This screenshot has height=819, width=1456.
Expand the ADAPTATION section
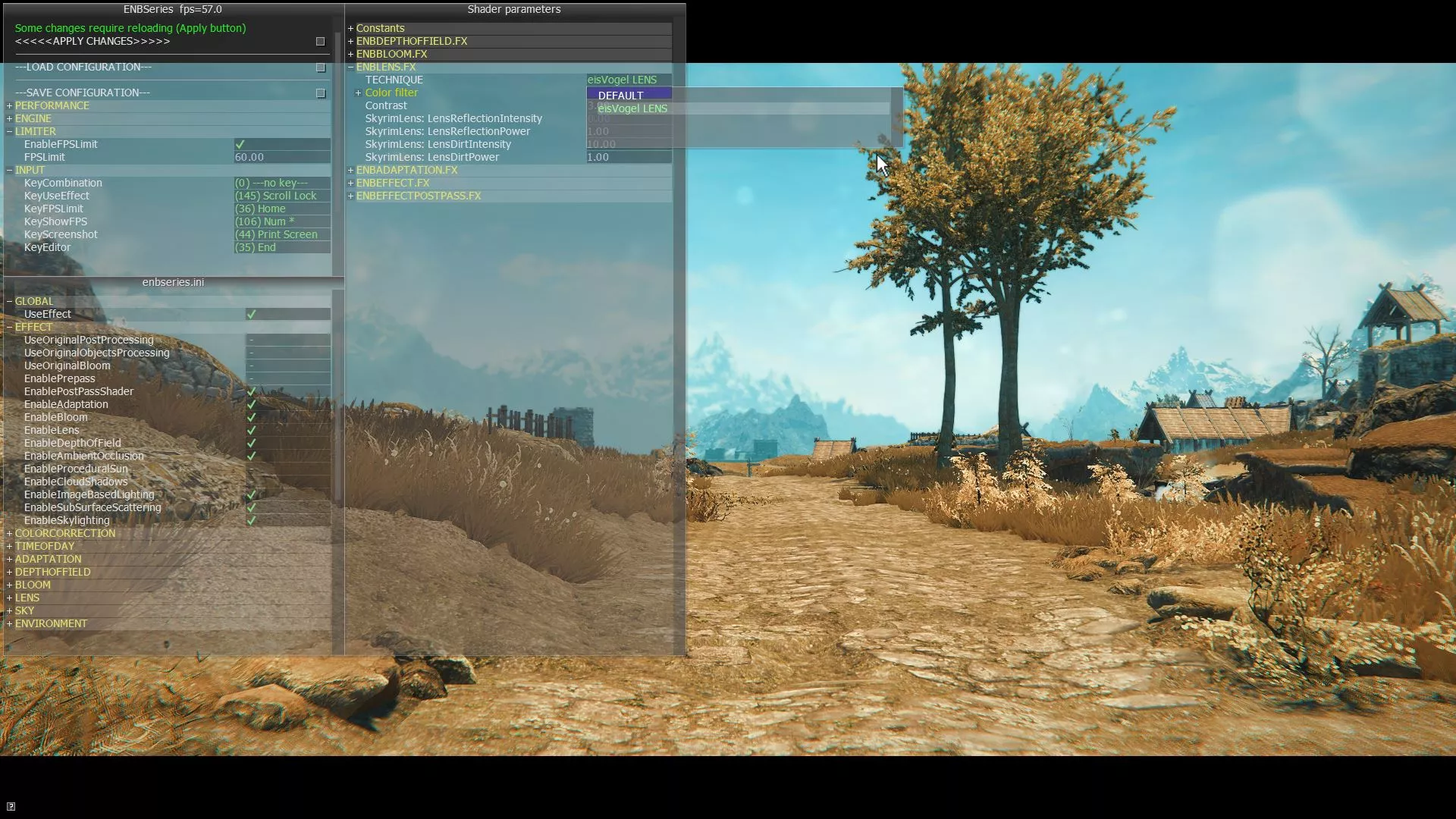(9, 560)
